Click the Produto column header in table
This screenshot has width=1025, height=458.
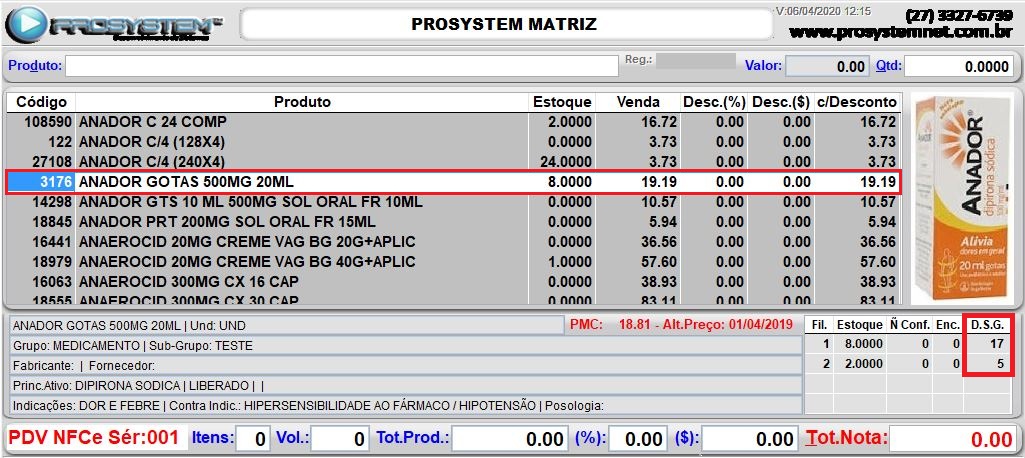(302, 102)
